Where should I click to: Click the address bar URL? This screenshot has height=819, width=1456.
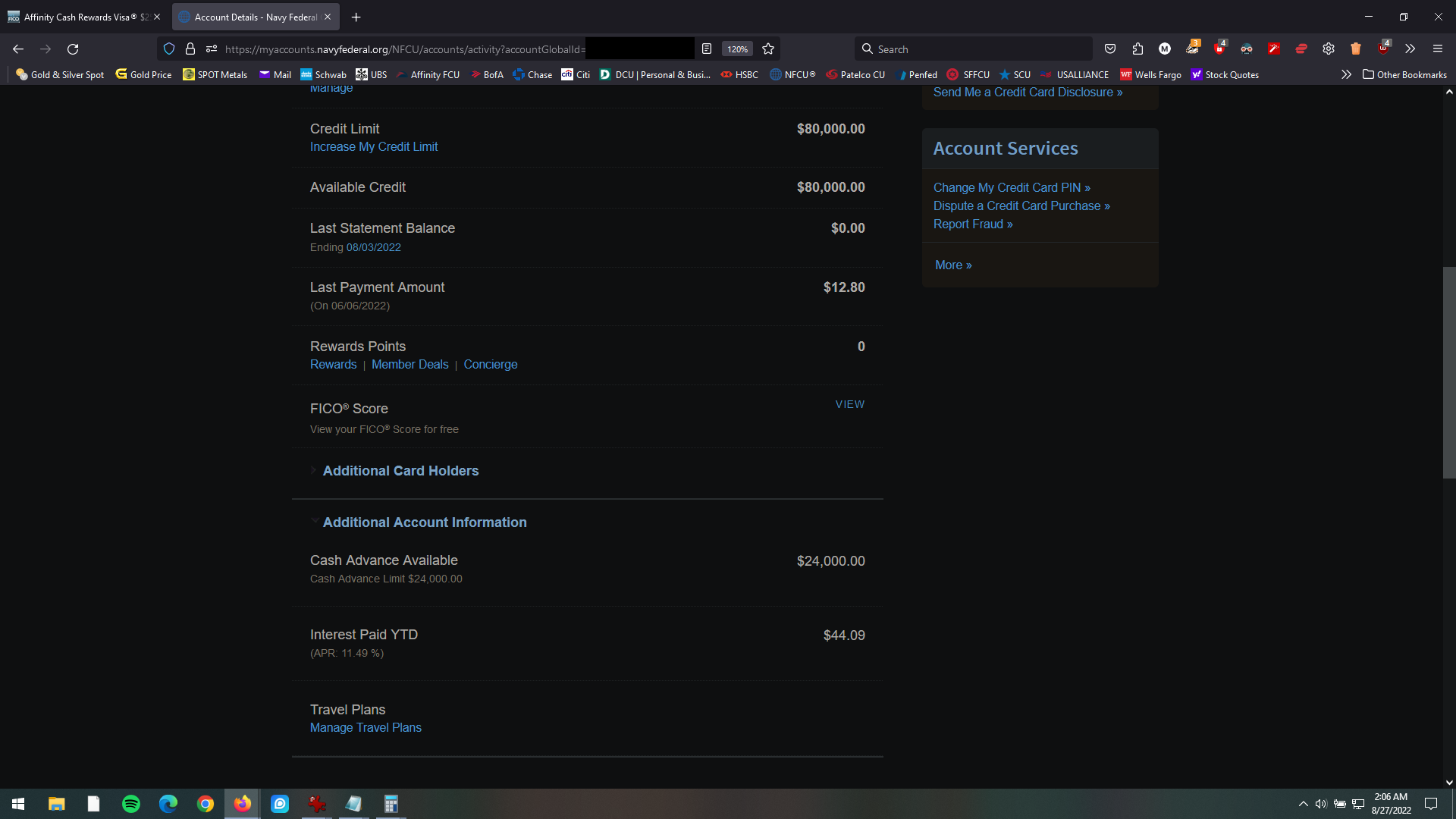pos(405,49)
